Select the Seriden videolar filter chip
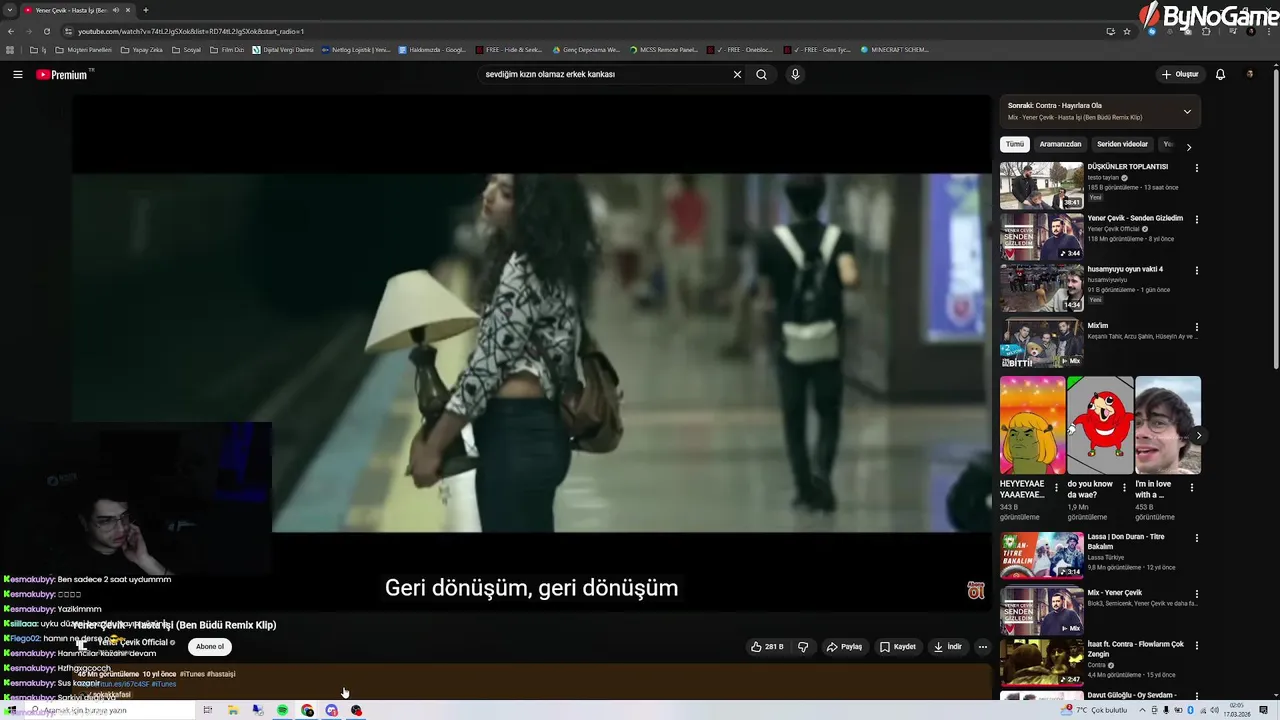Viewport: 1280px width, 720px height. 1122,144
